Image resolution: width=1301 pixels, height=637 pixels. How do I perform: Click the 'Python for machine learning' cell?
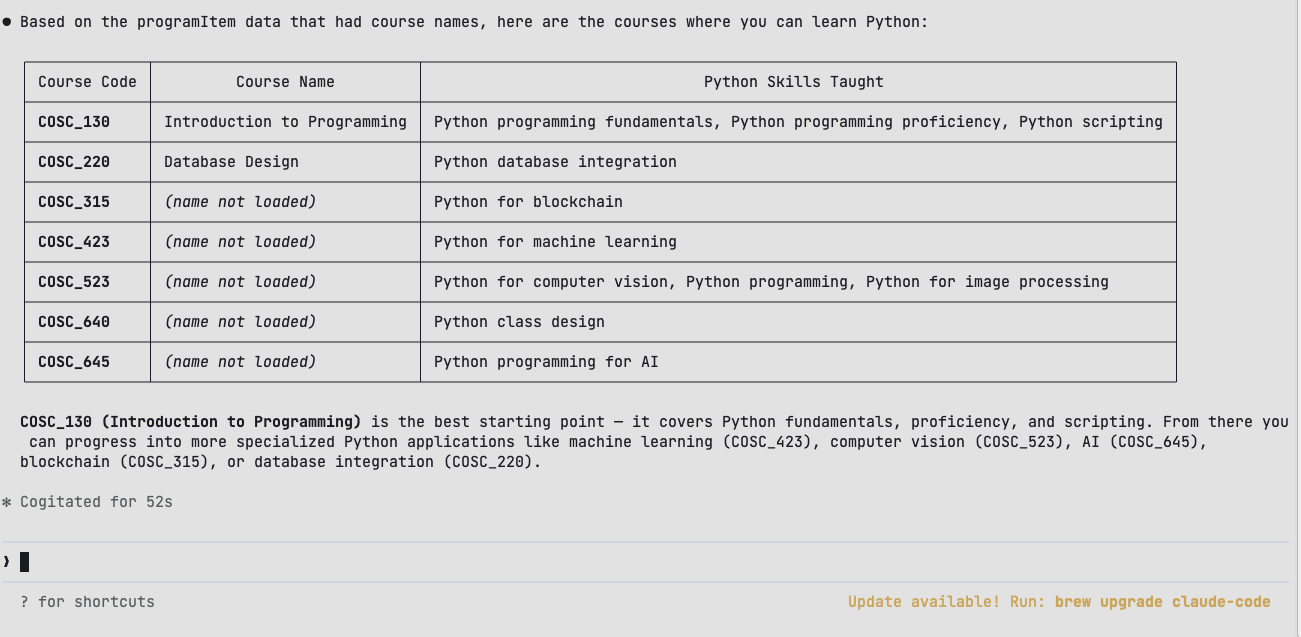point(555,242)
